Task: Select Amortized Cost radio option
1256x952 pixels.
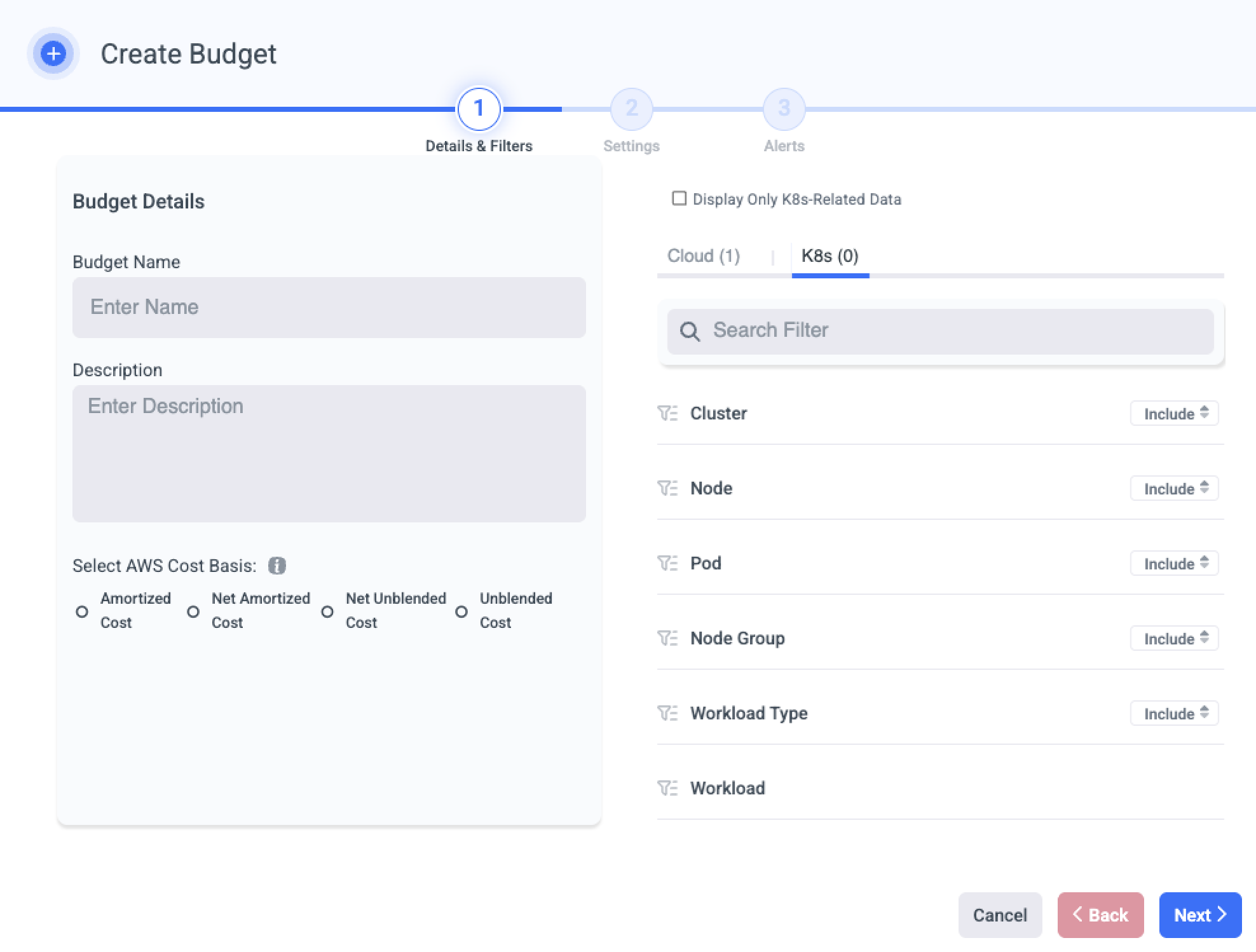Action: [82, 611]
